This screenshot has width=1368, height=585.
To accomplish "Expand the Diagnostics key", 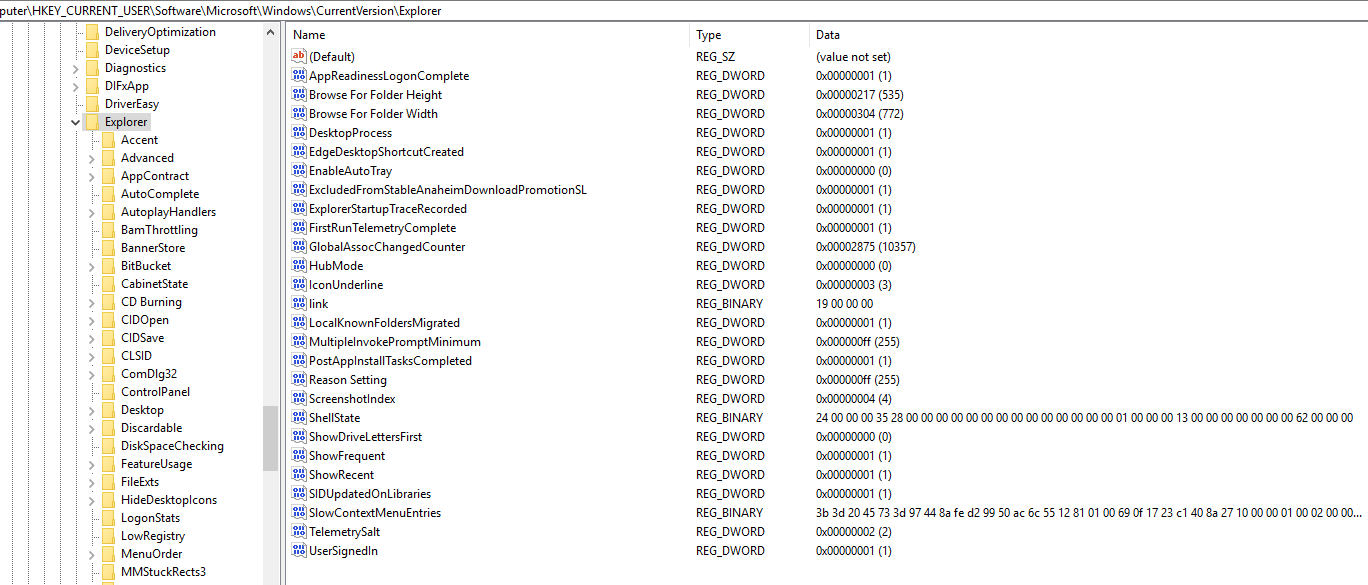I will click(76, 68).
